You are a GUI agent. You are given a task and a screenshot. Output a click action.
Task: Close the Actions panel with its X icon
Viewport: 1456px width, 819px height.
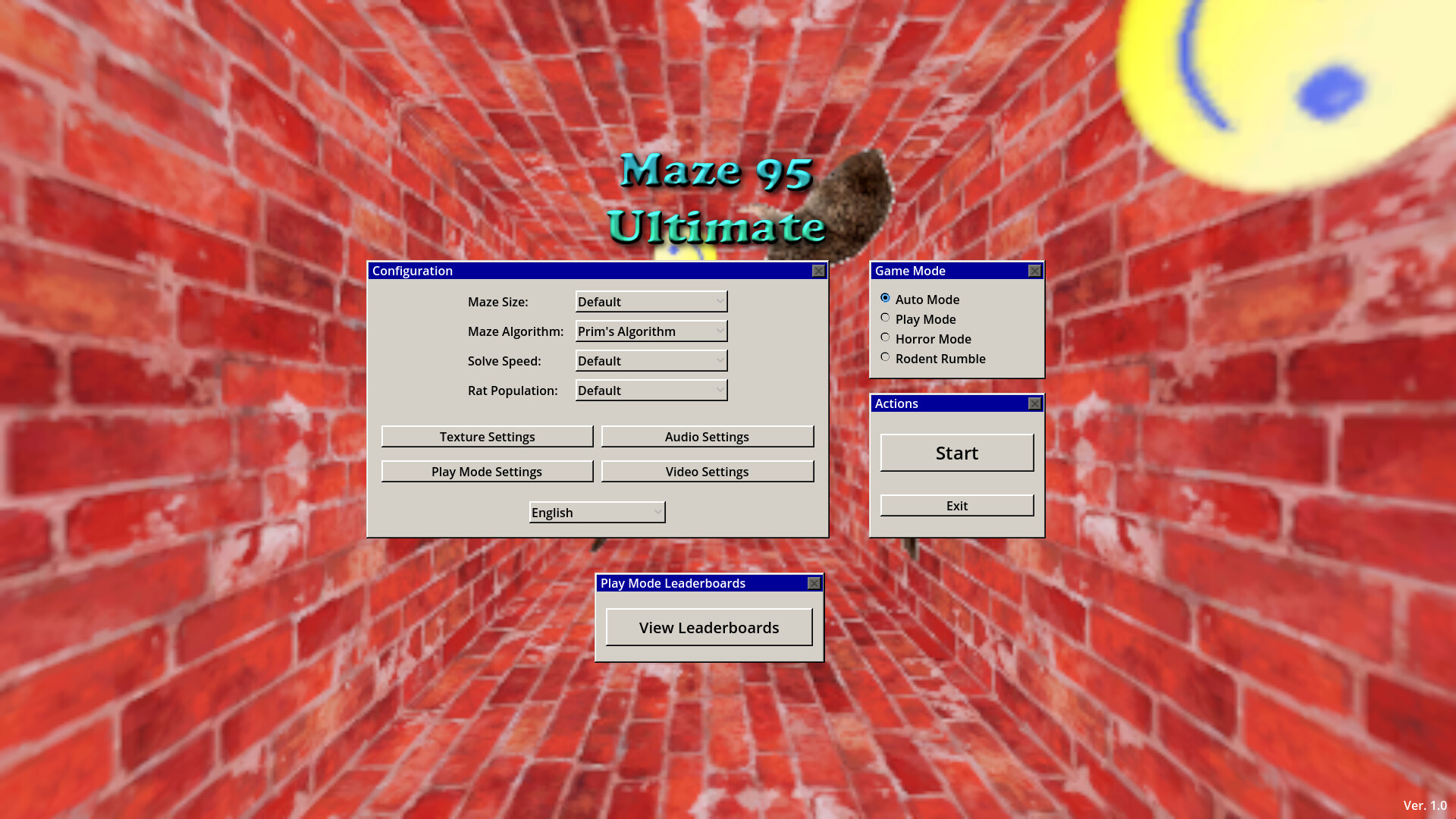pyautogui.click(x=1034, y=403)
